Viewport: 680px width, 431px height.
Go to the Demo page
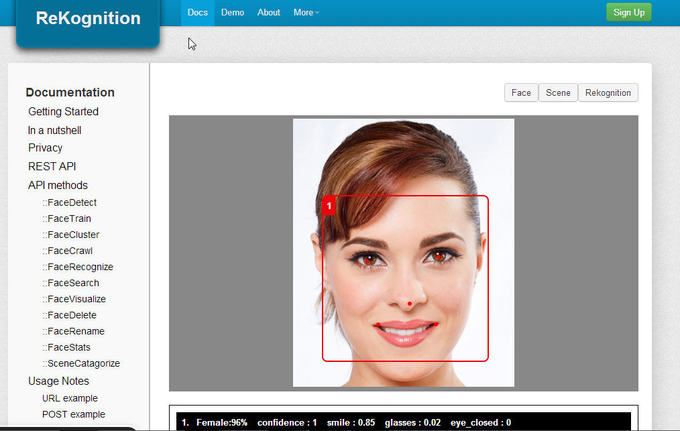[232, 13]
